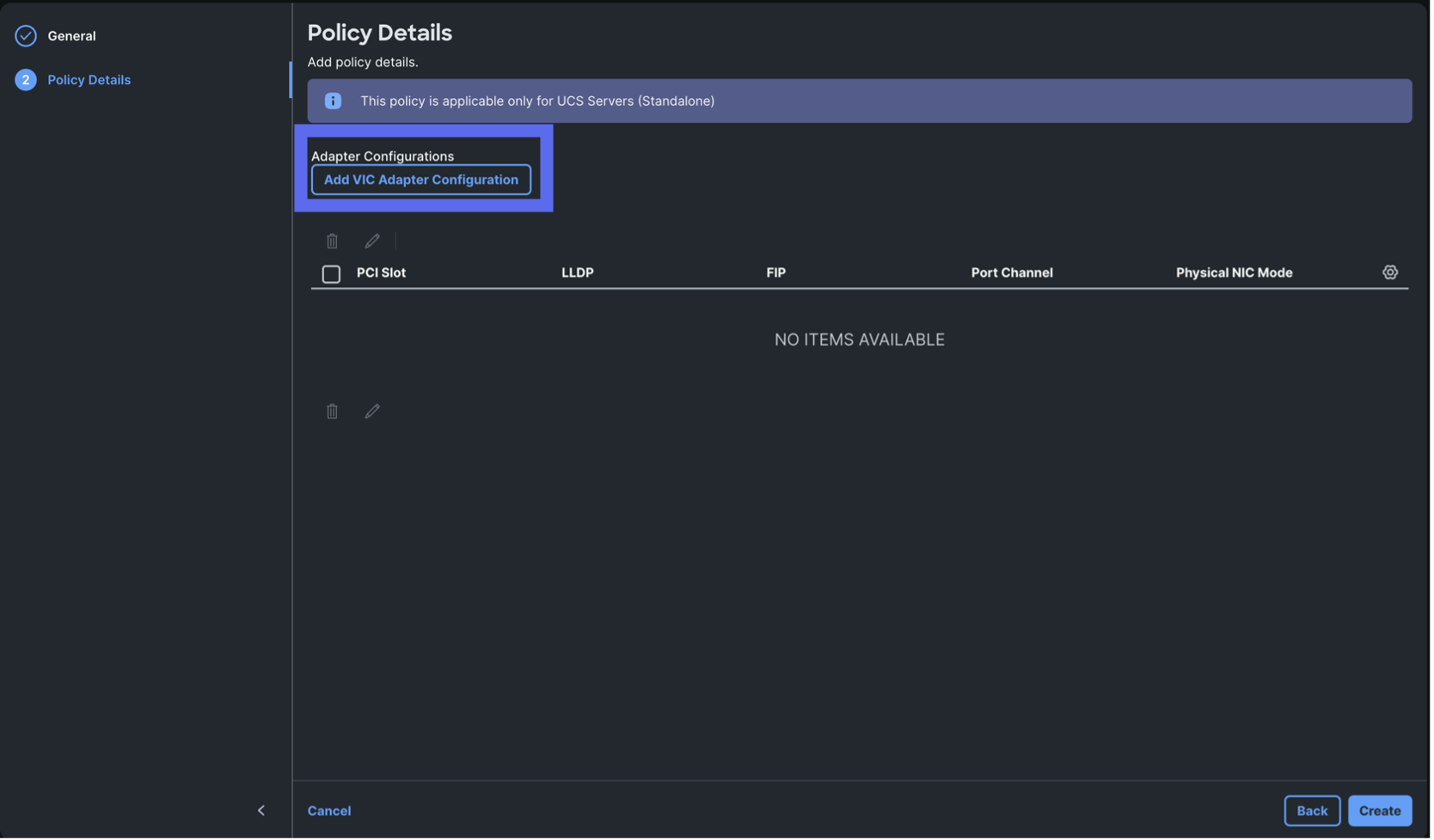Collapse the wizard sidebar using the chevron
Viewport: 1434px width, 840px height.
point(261,810)
